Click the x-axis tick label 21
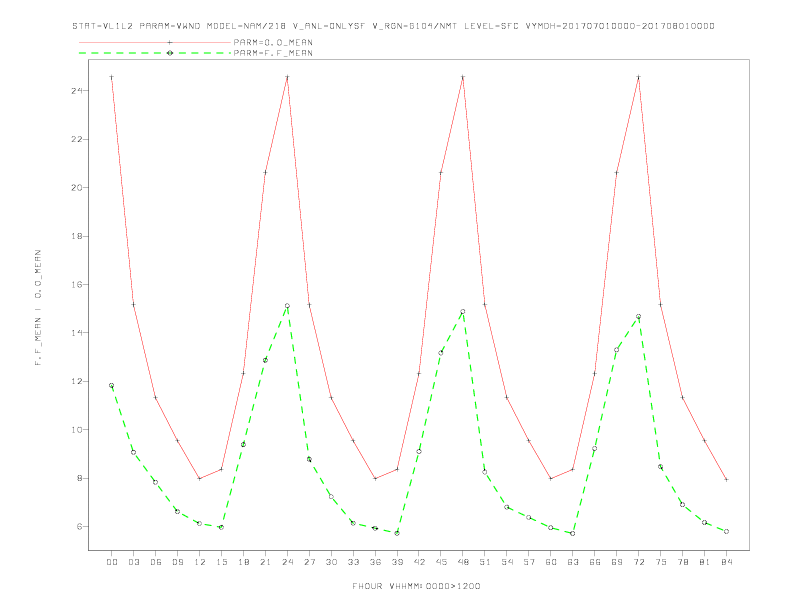The height and width of the screenshot is (612, 792). point(265,562)
